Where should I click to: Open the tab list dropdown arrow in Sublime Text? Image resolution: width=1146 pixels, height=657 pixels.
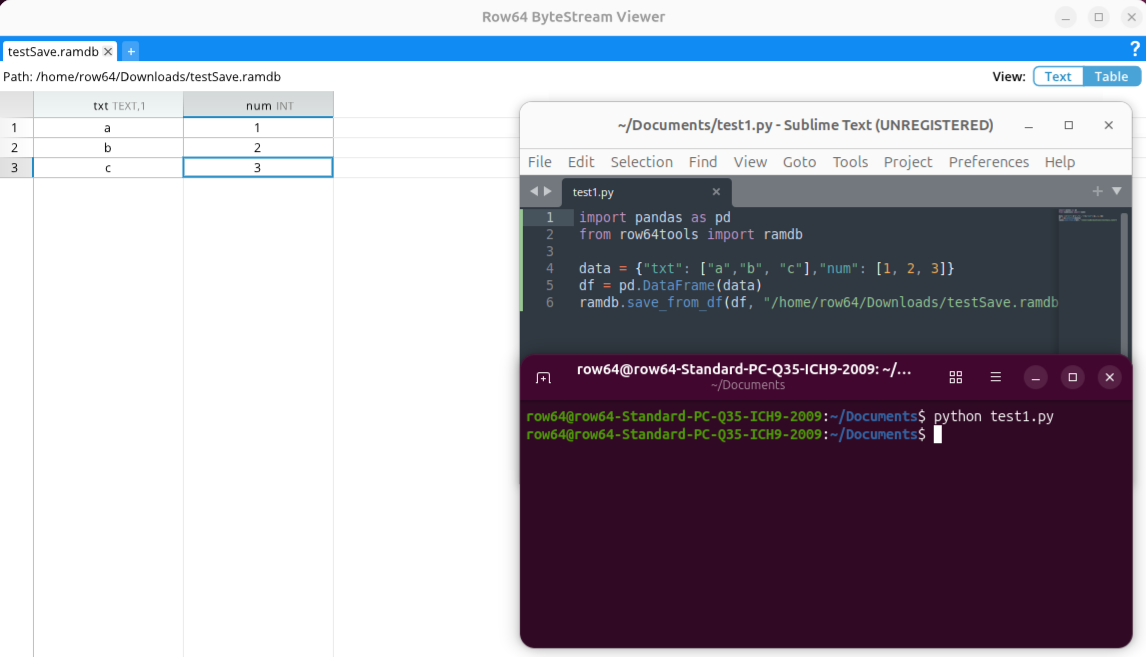(x=1117, y=191)
